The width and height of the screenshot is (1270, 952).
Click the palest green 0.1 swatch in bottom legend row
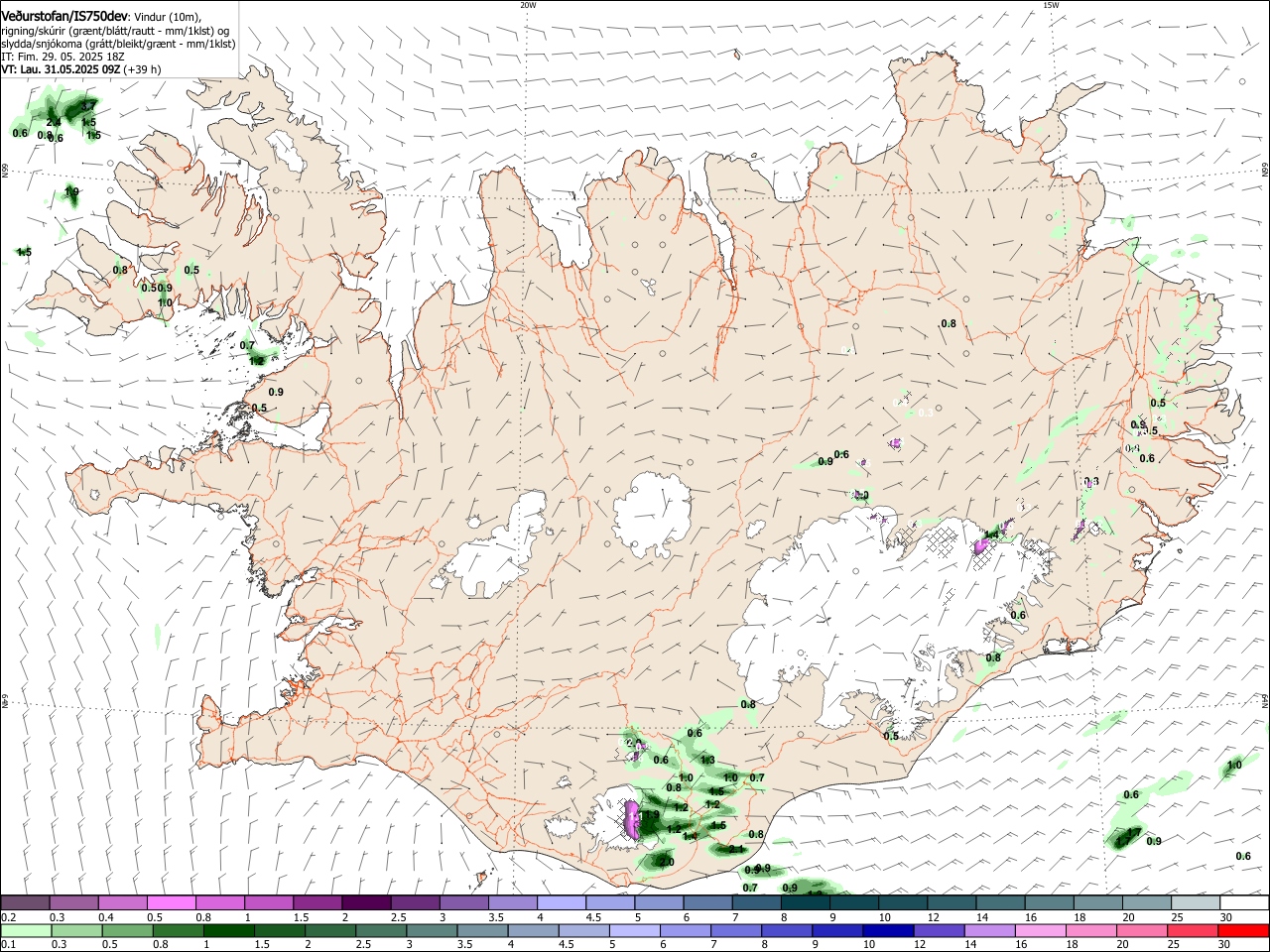point(27,931)
